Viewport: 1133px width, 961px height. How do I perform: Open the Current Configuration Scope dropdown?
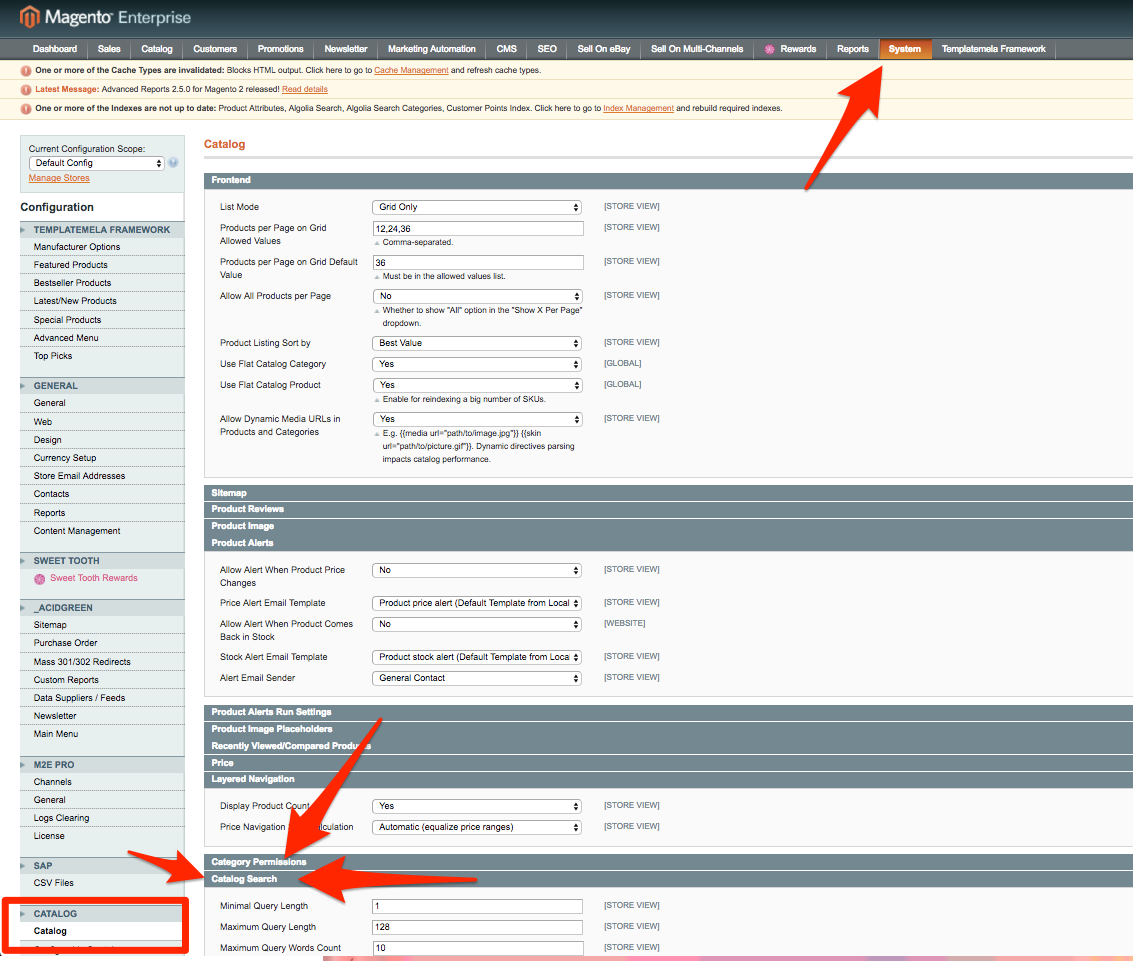pyautogui.click(x=97, y=163)
